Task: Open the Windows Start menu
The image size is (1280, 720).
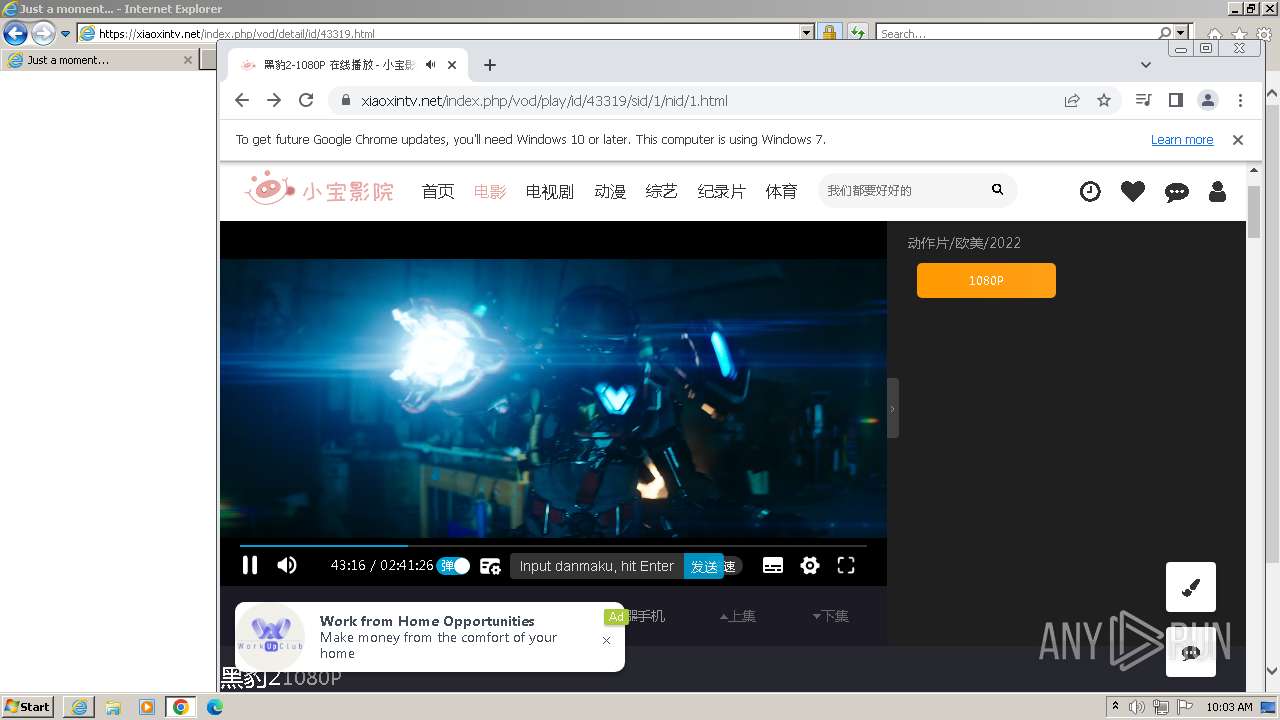Action: [x=27, y=706]
